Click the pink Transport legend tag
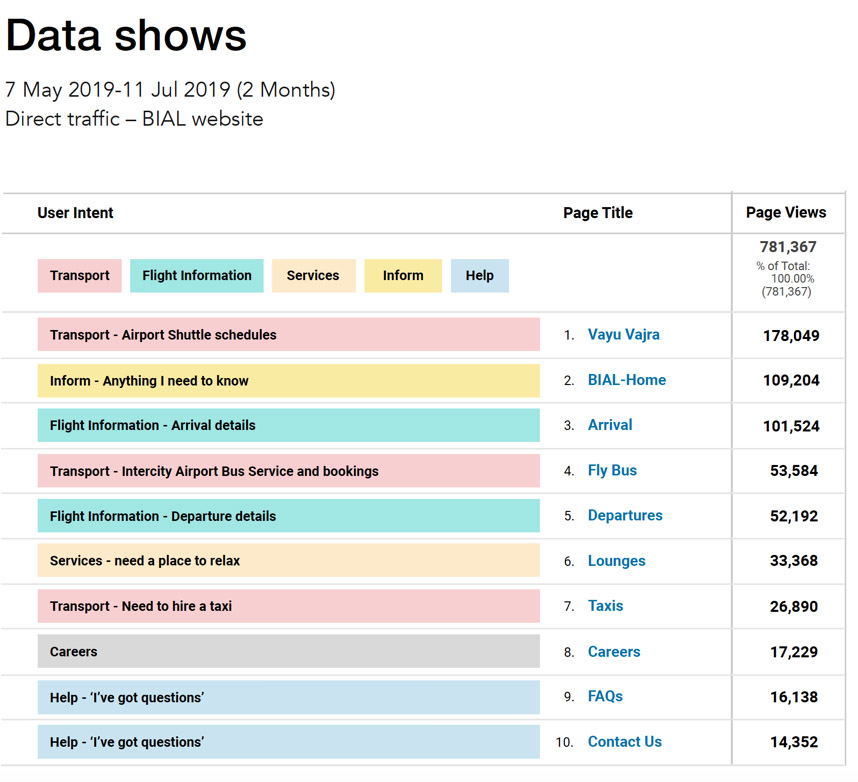 pyautogui.click(x=80, y=276)
